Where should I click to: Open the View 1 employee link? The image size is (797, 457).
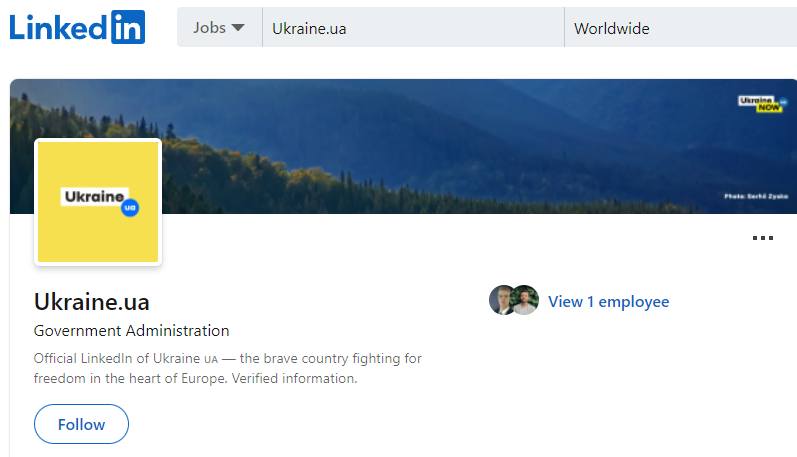click(608, 302)
